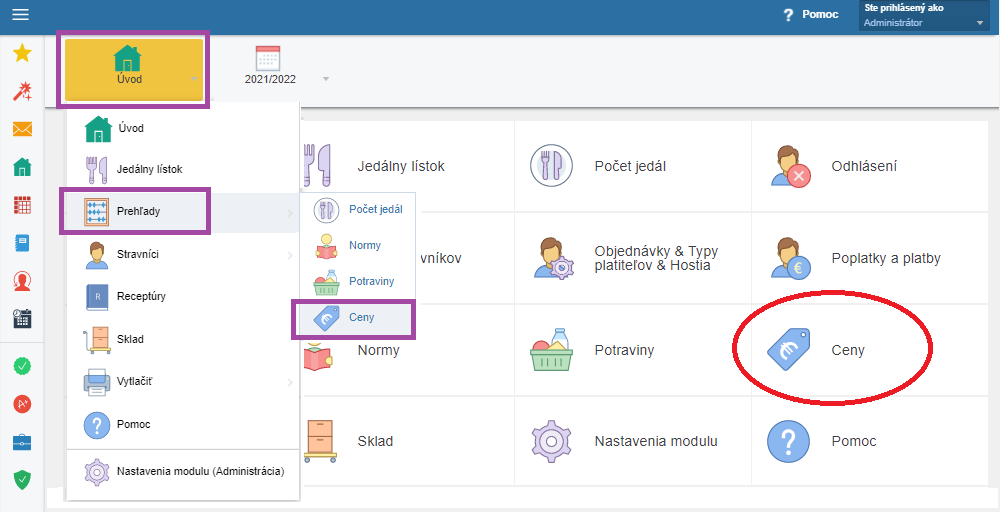The height and width of the screenshot is (512, 1001).
Task: Click the green shield sidebar icon
Action: click(x=22, y=479)
